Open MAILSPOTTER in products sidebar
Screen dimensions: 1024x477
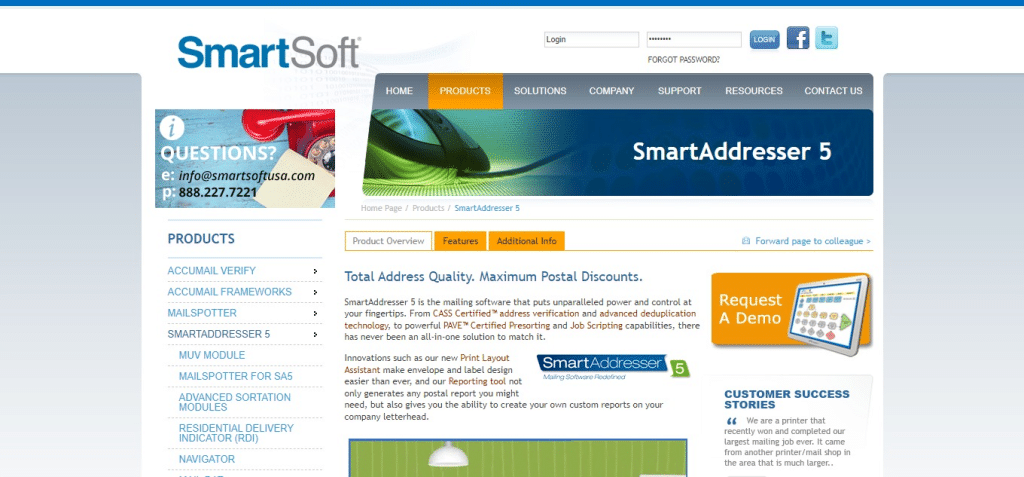click(202, 314)
